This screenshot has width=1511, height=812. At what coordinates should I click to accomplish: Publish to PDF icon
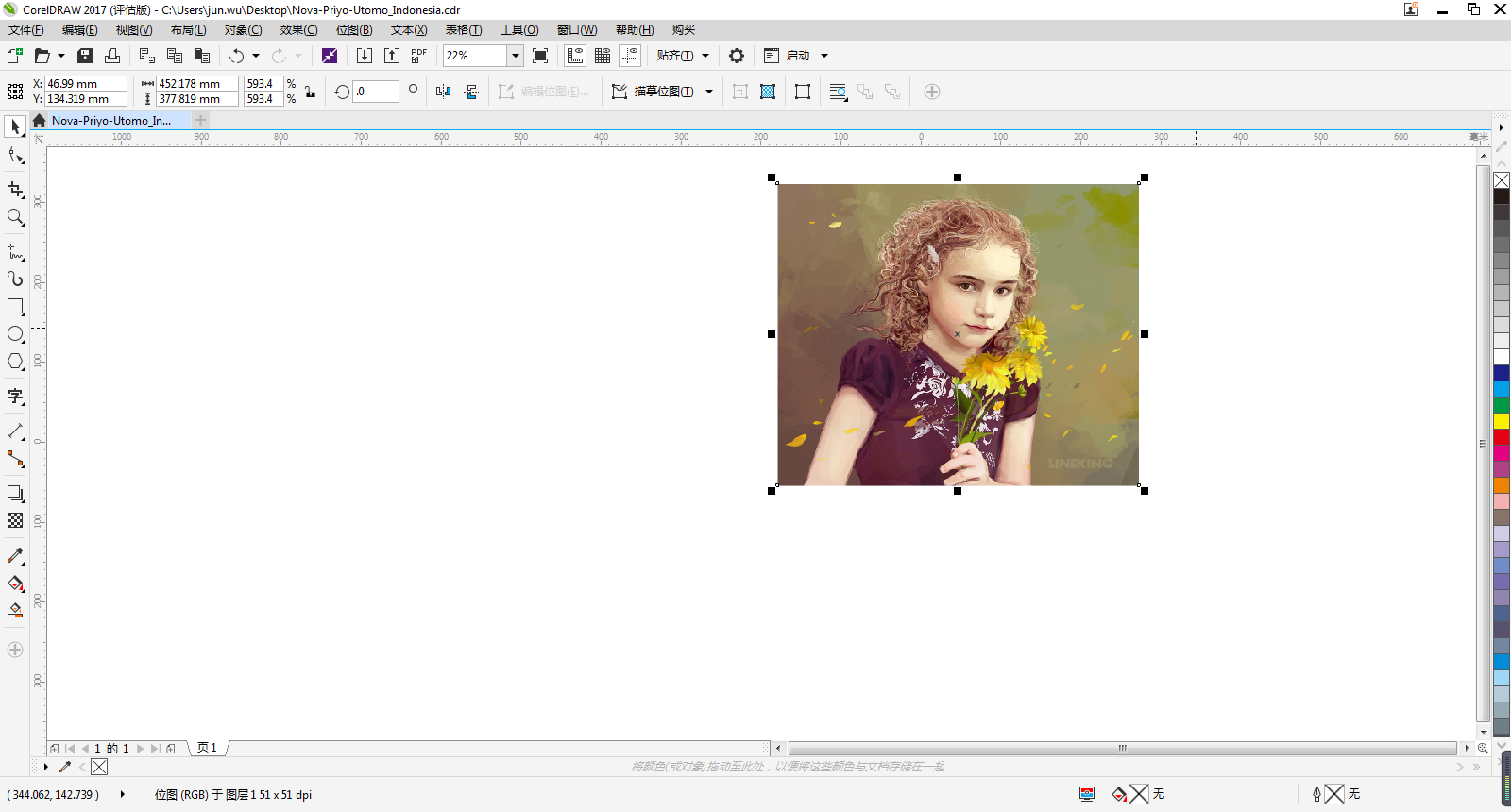[x=419, y=56]
